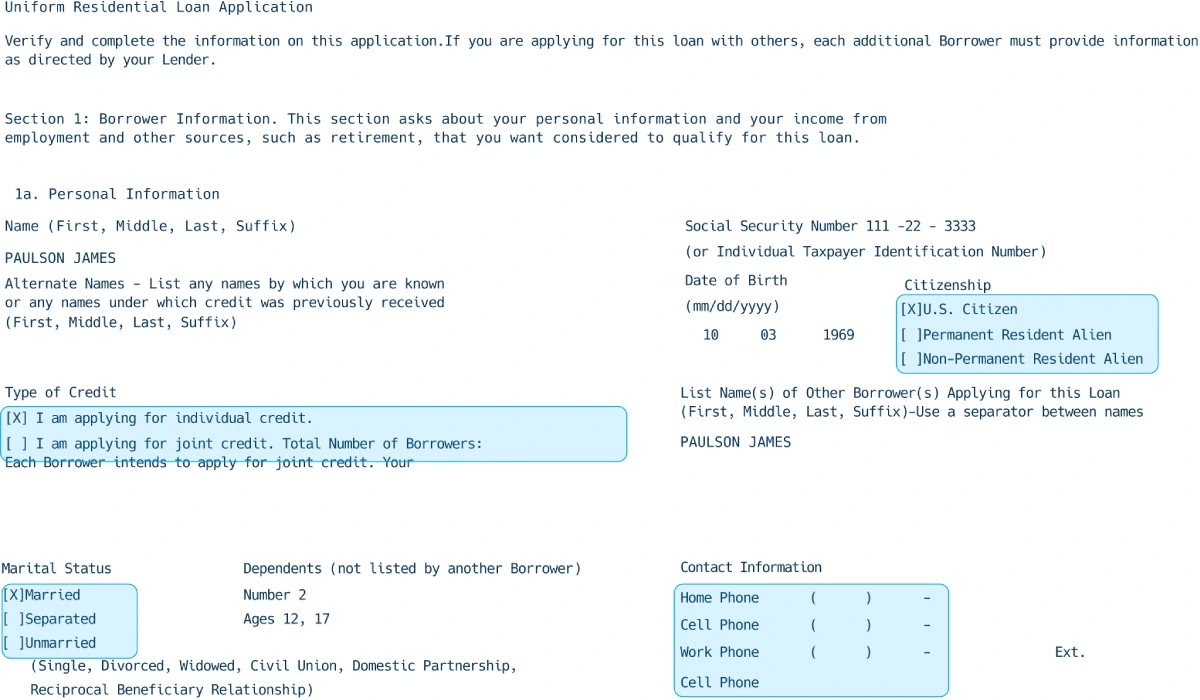
Task: Click the Cell Phone field with parentheses
Action: (x=870, y=625)
